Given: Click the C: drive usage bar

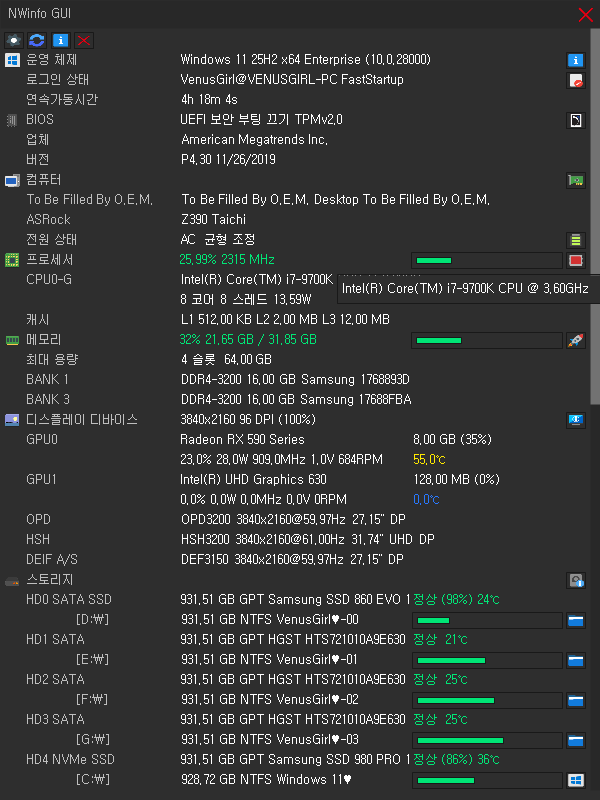Looking at the screenshot, I should (x=487, y=780).
